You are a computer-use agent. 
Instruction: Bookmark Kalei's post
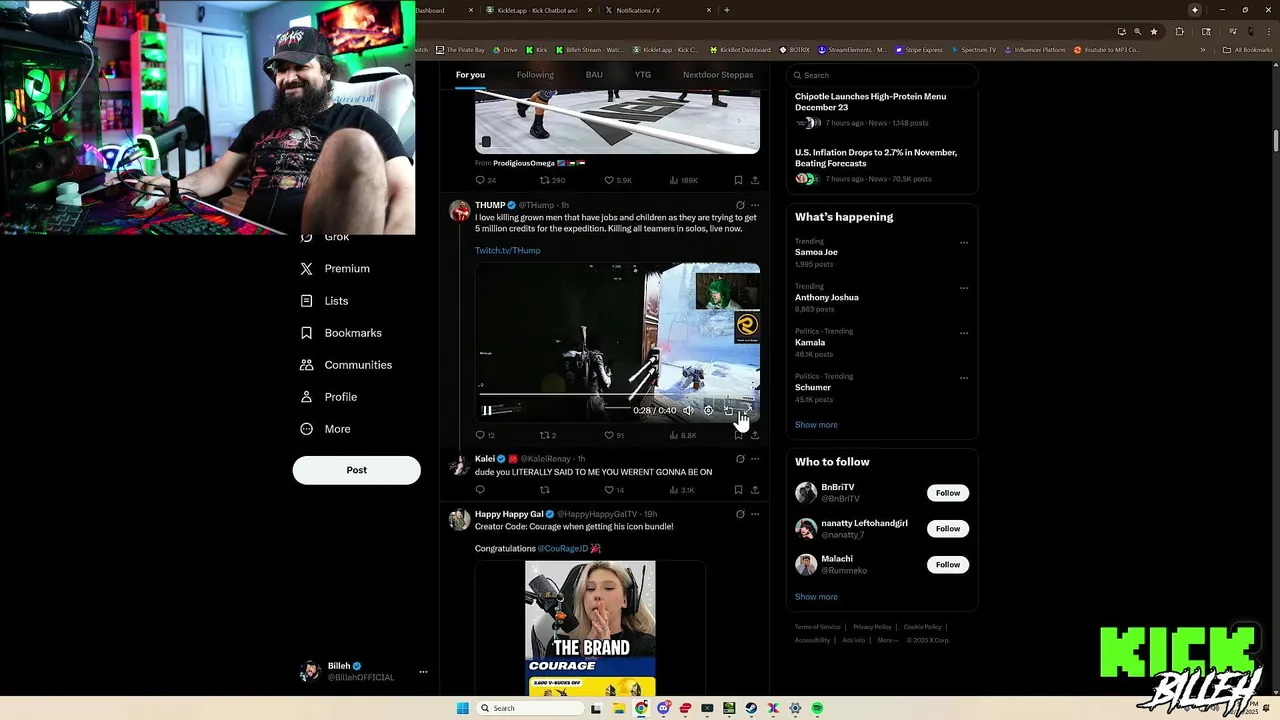(738, 490)
